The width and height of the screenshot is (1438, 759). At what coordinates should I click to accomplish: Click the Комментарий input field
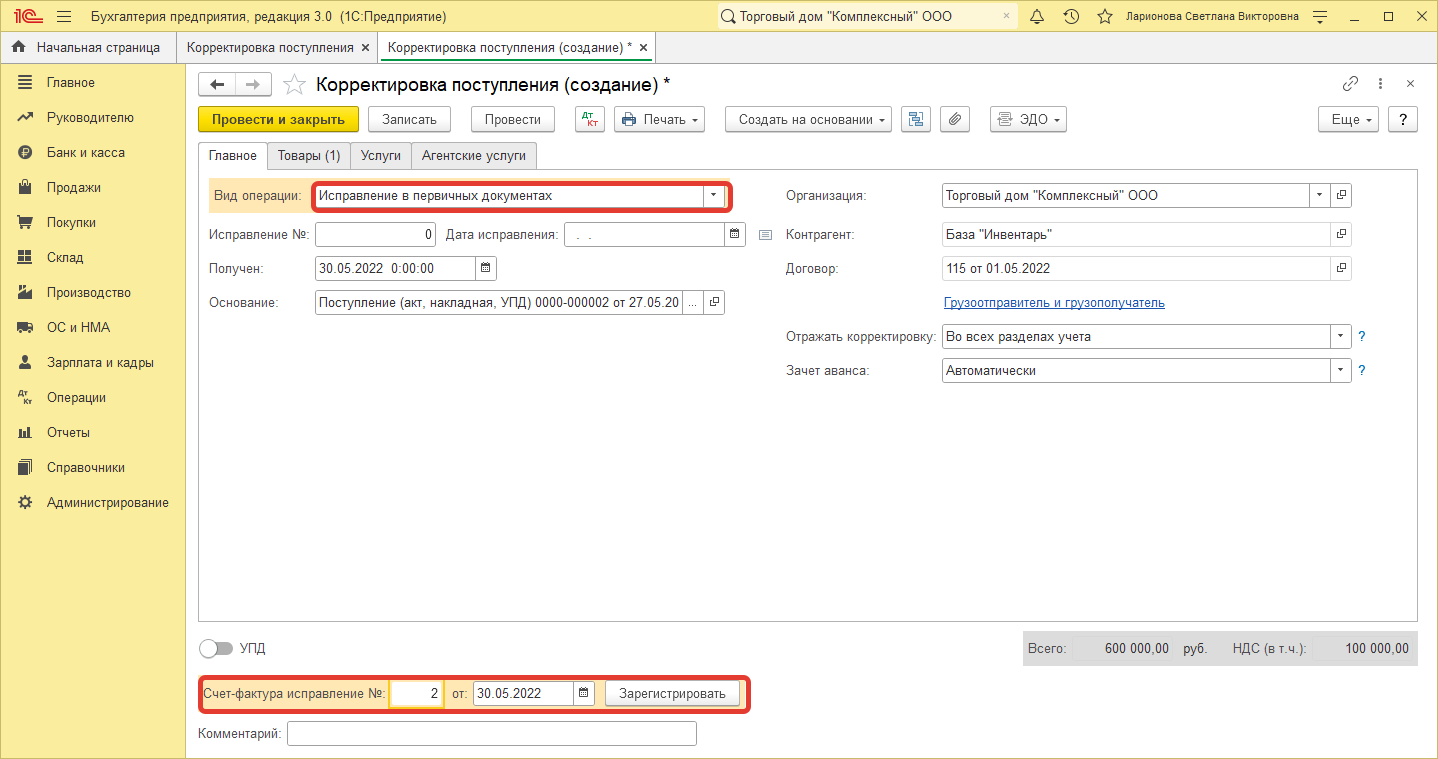point(492,734)
